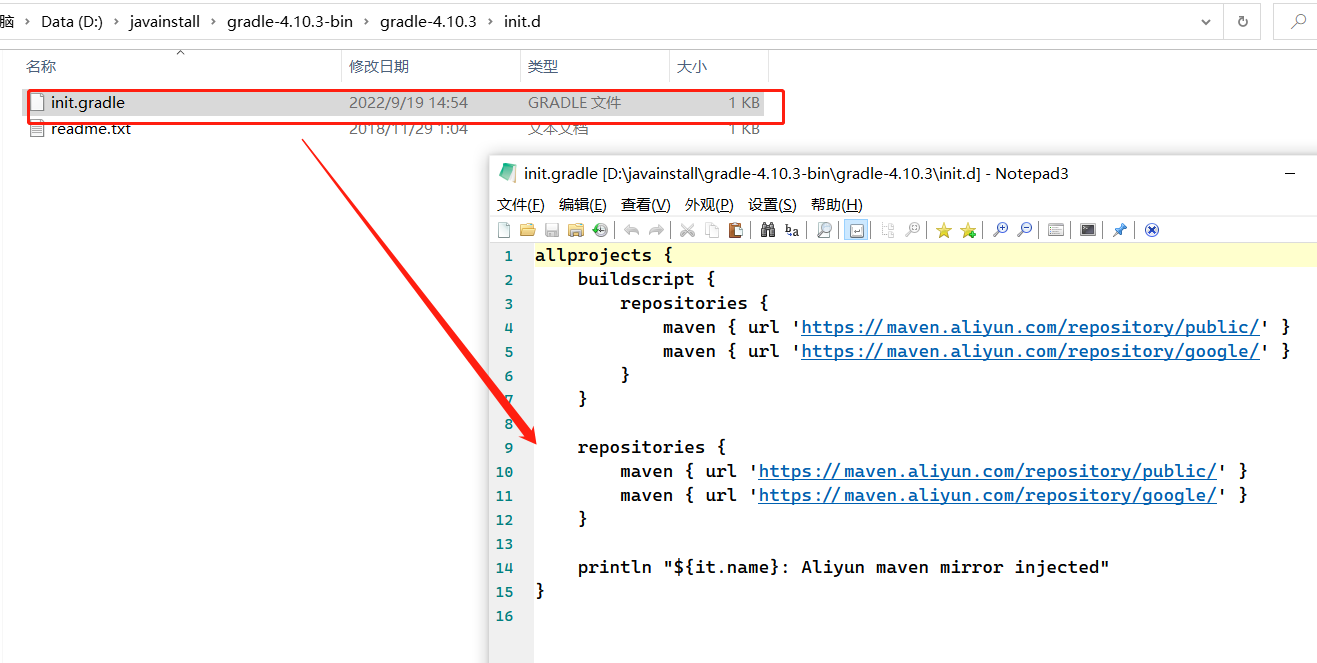This screenshot has width=1317, height=663.
Task: Select init.gradle in the Explorer file list
Action: click(x=394, y=102)
